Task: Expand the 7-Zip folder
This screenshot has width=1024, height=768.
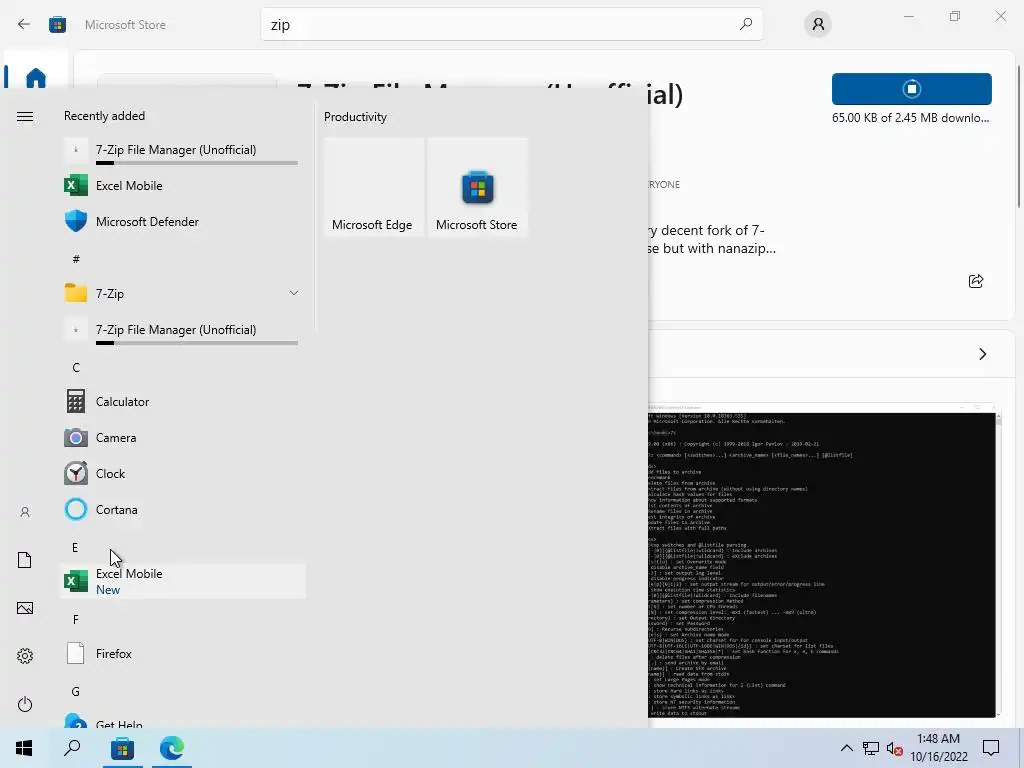Action: pos(182,294)
